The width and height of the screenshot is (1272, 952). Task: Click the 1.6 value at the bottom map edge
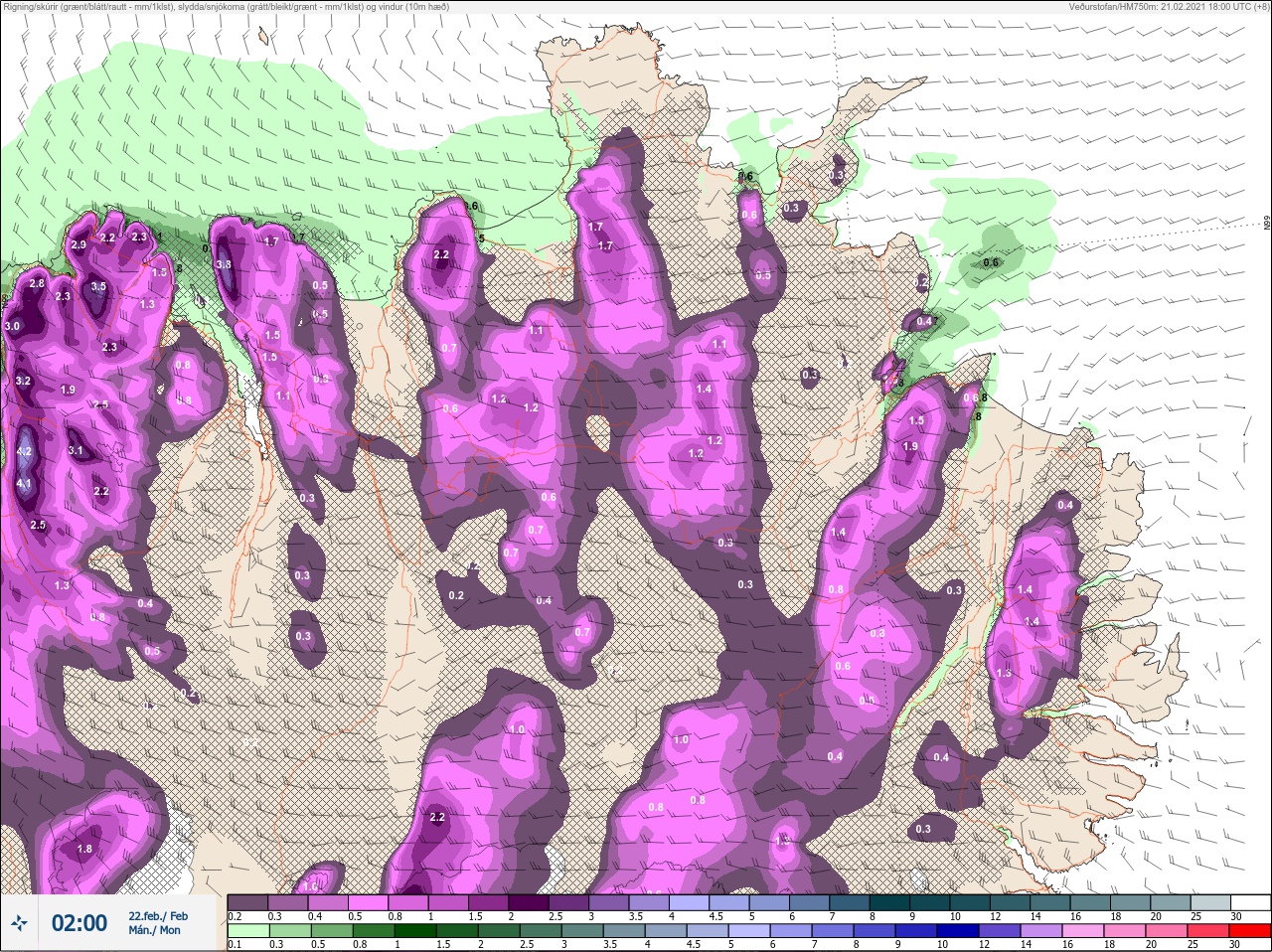pos(310,887)
